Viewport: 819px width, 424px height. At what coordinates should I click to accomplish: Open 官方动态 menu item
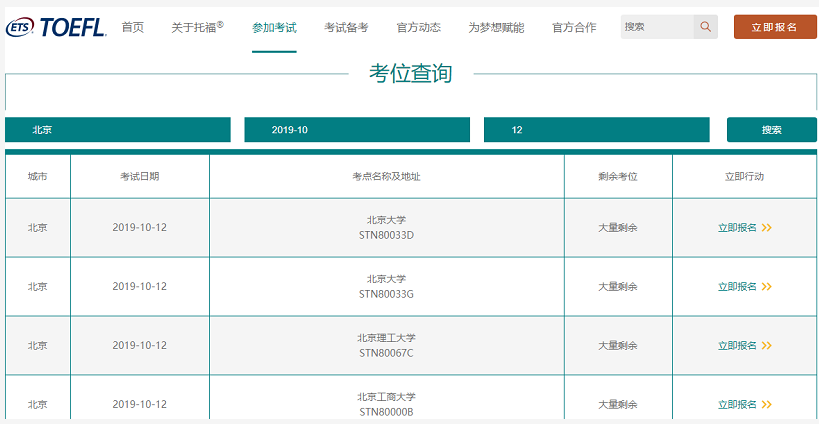coord(418,27)
